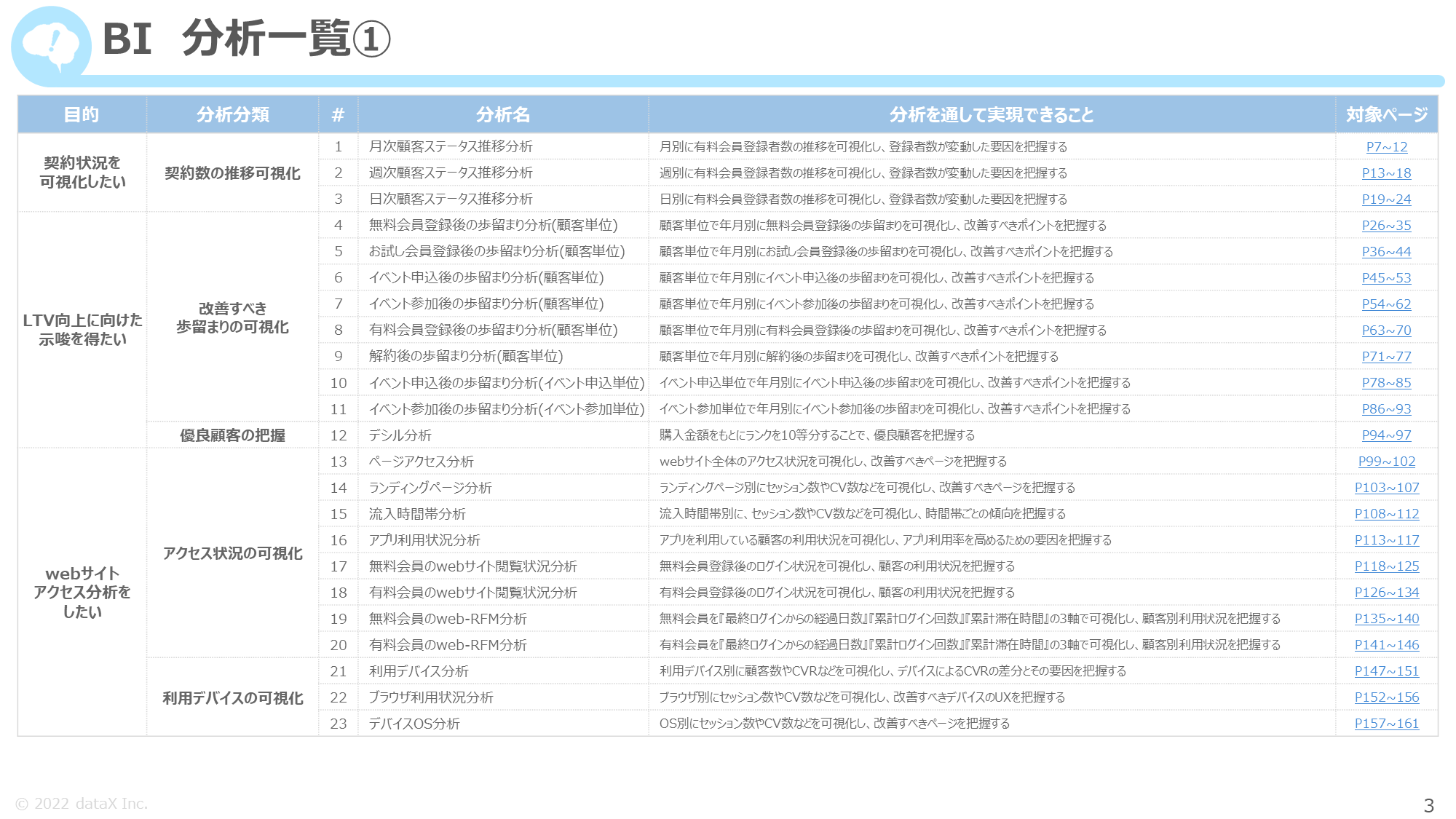Select the ランディングページ分析 cell
The height and width of the screenshot is (819, 1456).
point(503,487)
